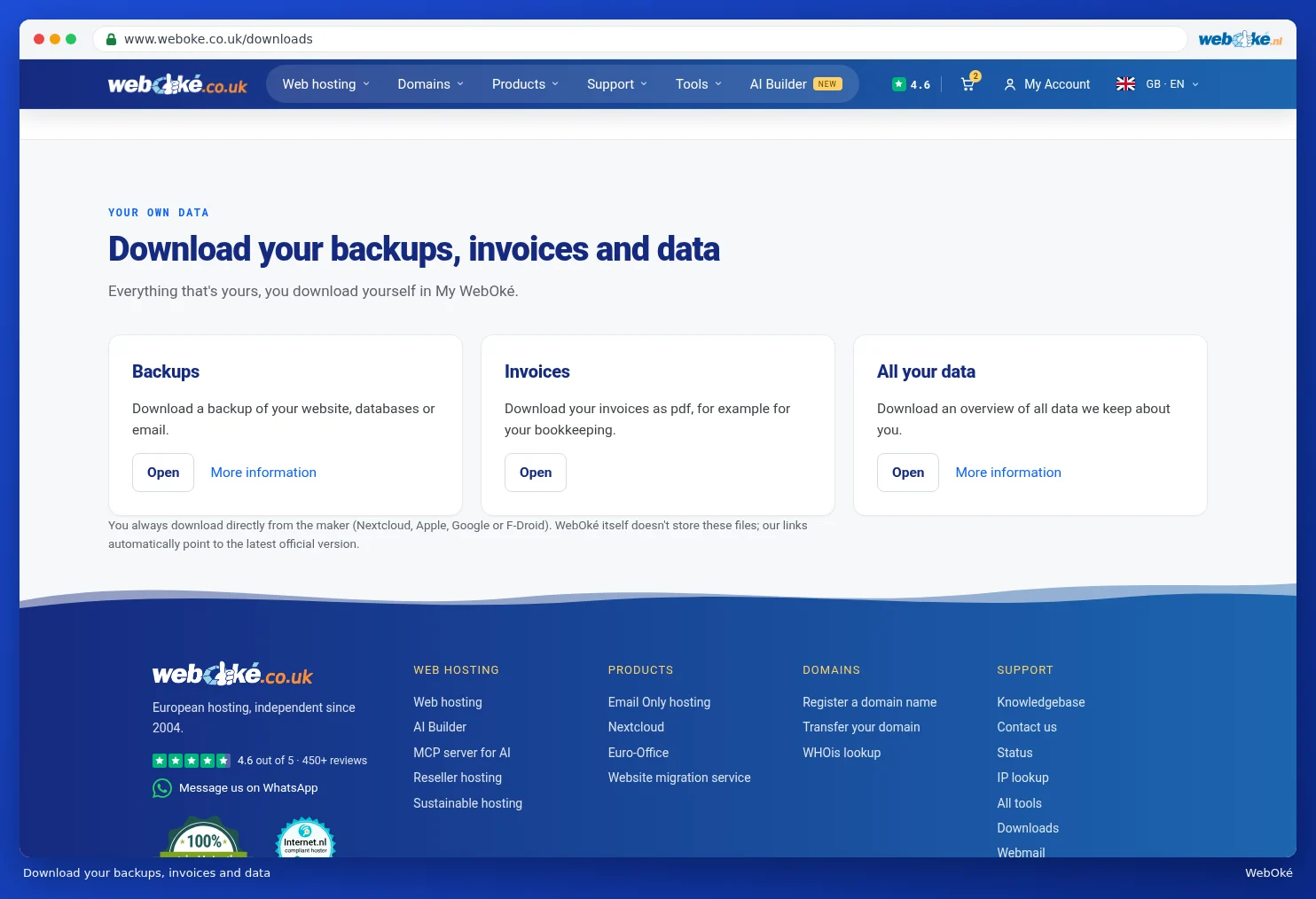1316x899 pixels.
Task: Expand the Products dropdown menu
Action: coord(526,84)
